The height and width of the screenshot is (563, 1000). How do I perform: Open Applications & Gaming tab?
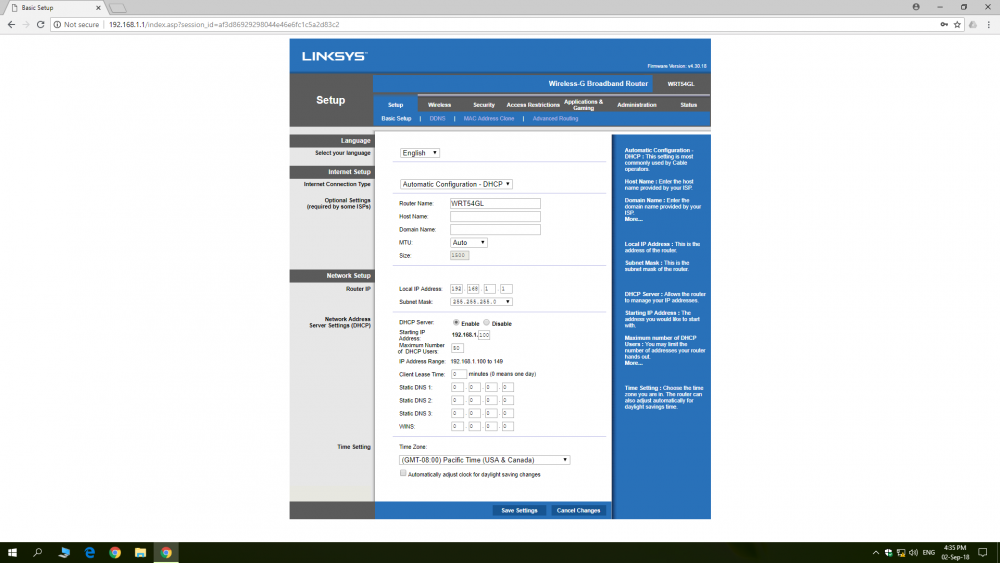click(584, 105)
